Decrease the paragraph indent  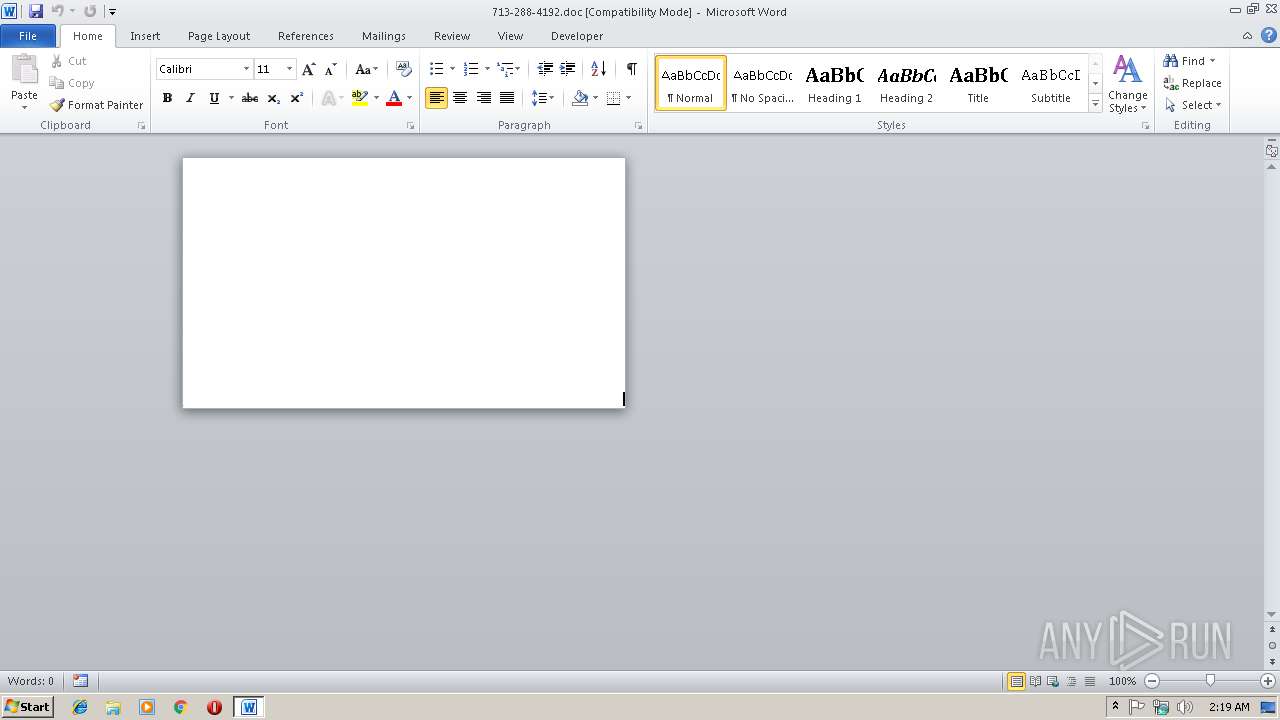coord(545,69)
